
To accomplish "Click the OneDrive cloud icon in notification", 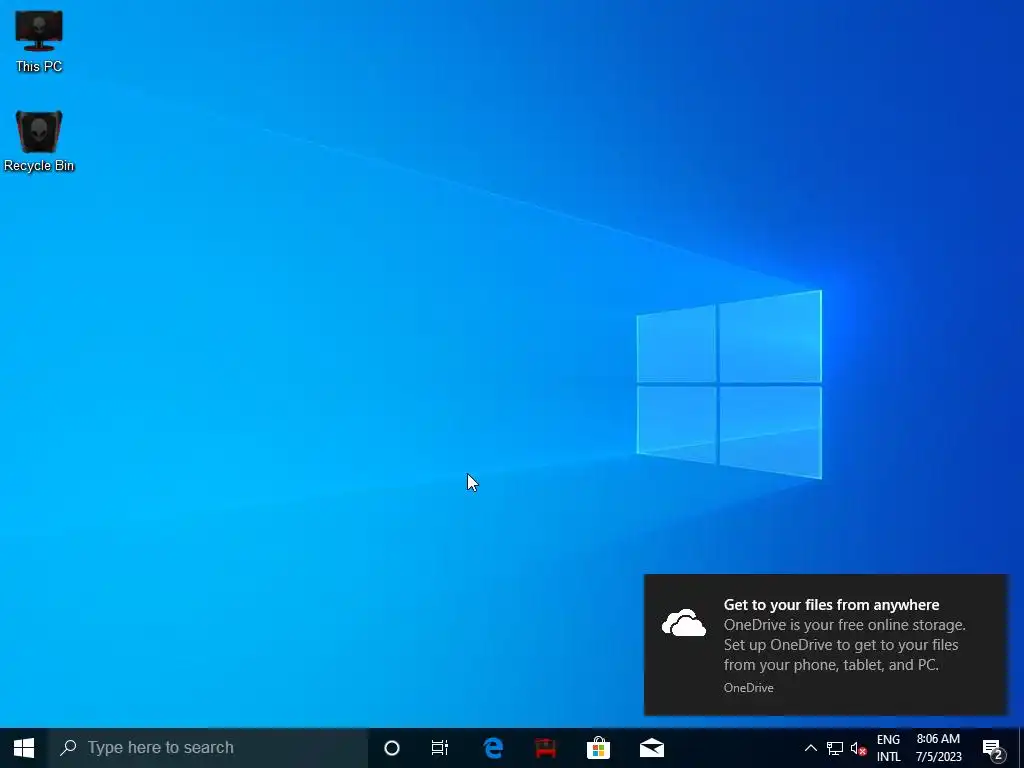I will tap(684, 622).
